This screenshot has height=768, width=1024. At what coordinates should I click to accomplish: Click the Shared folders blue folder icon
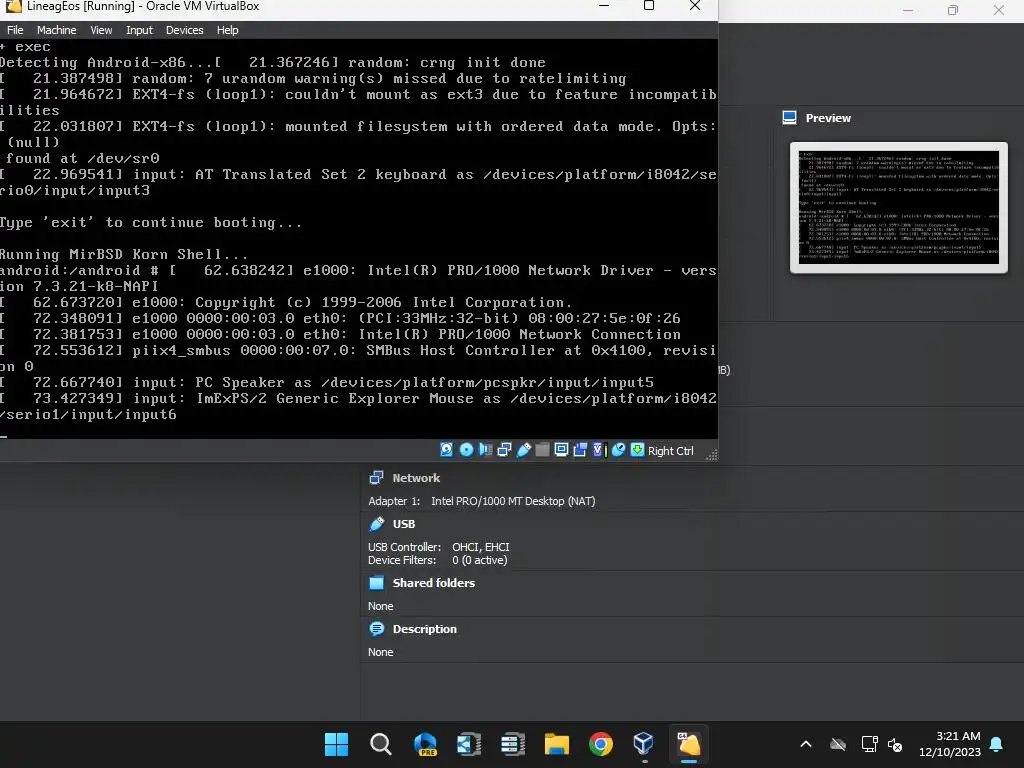(377, 583)
